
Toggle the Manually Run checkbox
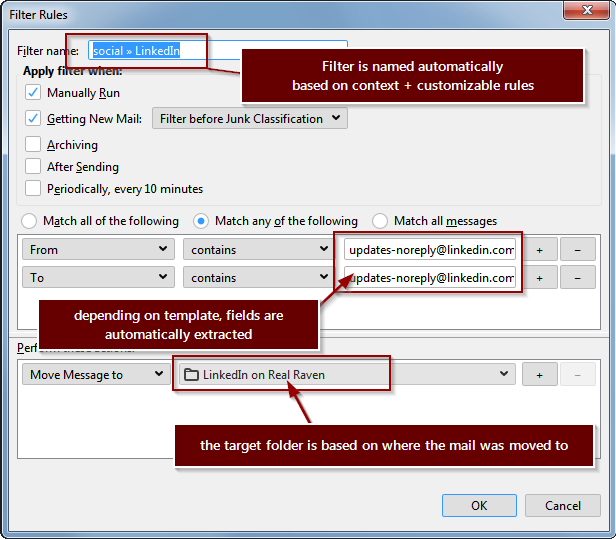pyautogui.click(x=33, y=93)
